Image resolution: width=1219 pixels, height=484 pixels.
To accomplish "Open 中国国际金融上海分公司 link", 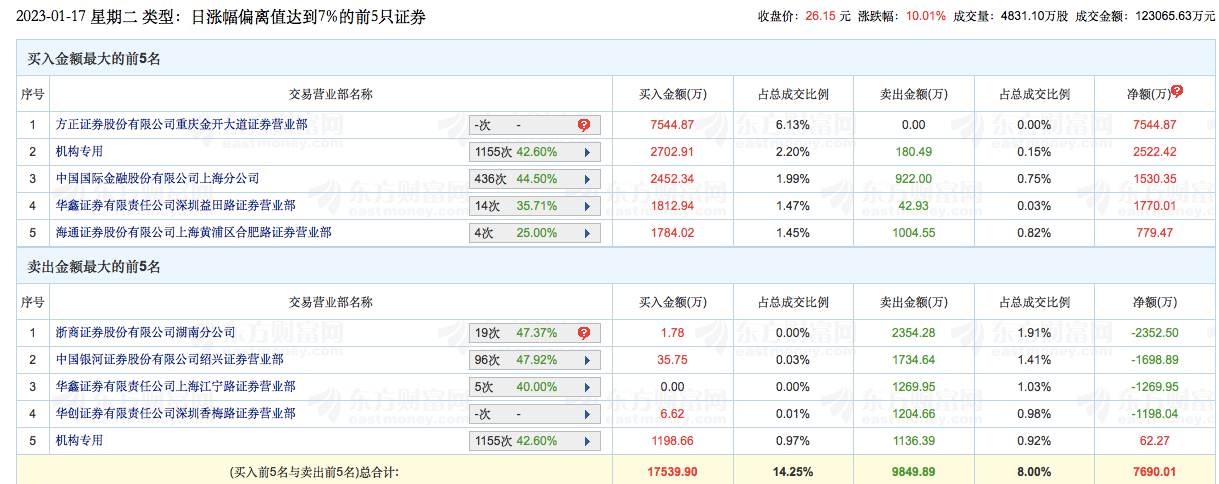I will (157, 178).
